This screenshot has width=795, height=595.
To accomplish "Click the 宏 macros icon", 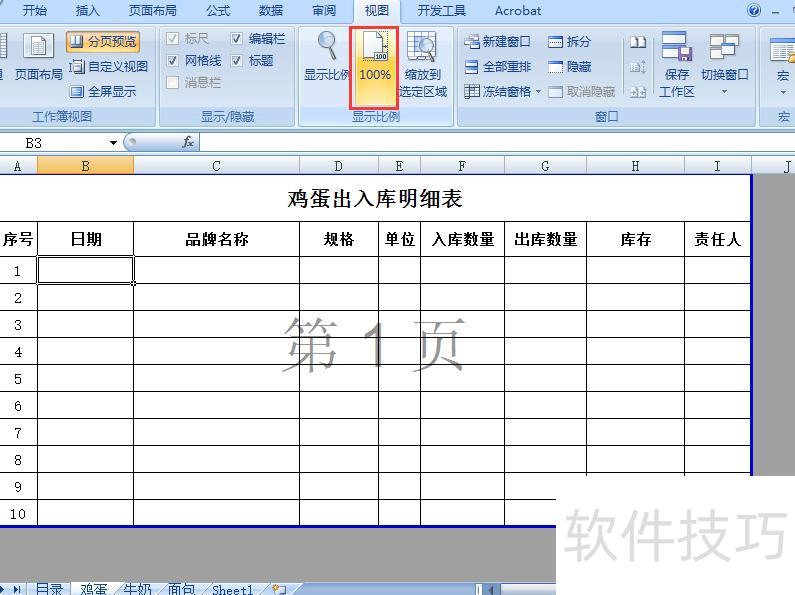I will [782, 51].
